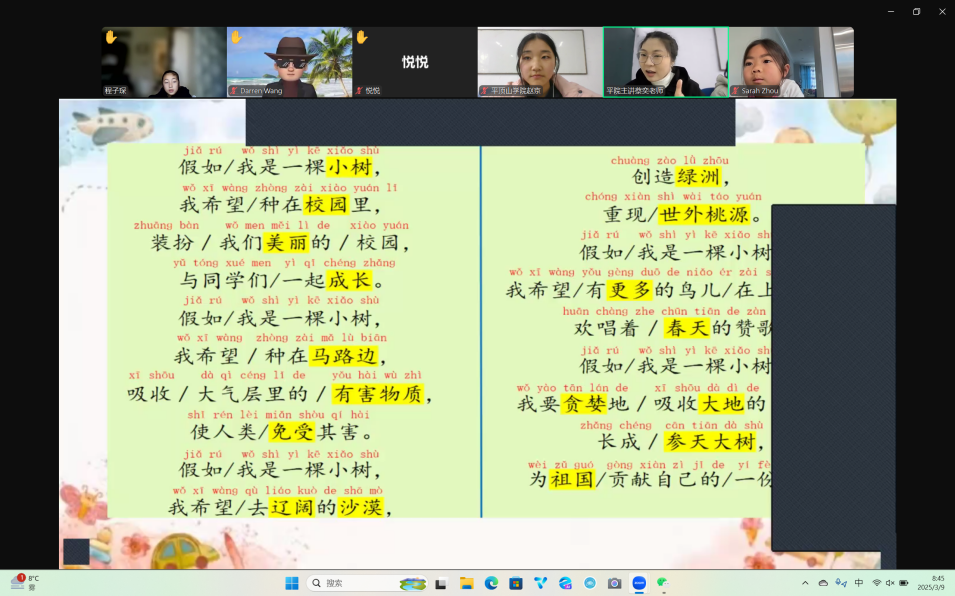This screenshot has width=955, height=596.
Task: Open the weather widget showing 8°C
Action: pos(24,582)
